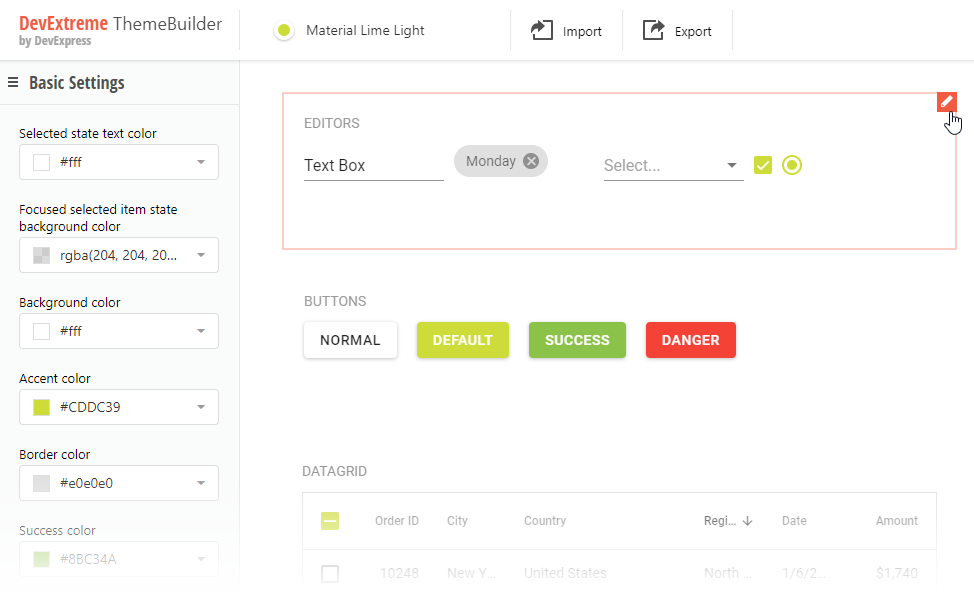Open the Select... dropdown in Editors

tap(673, 165)
